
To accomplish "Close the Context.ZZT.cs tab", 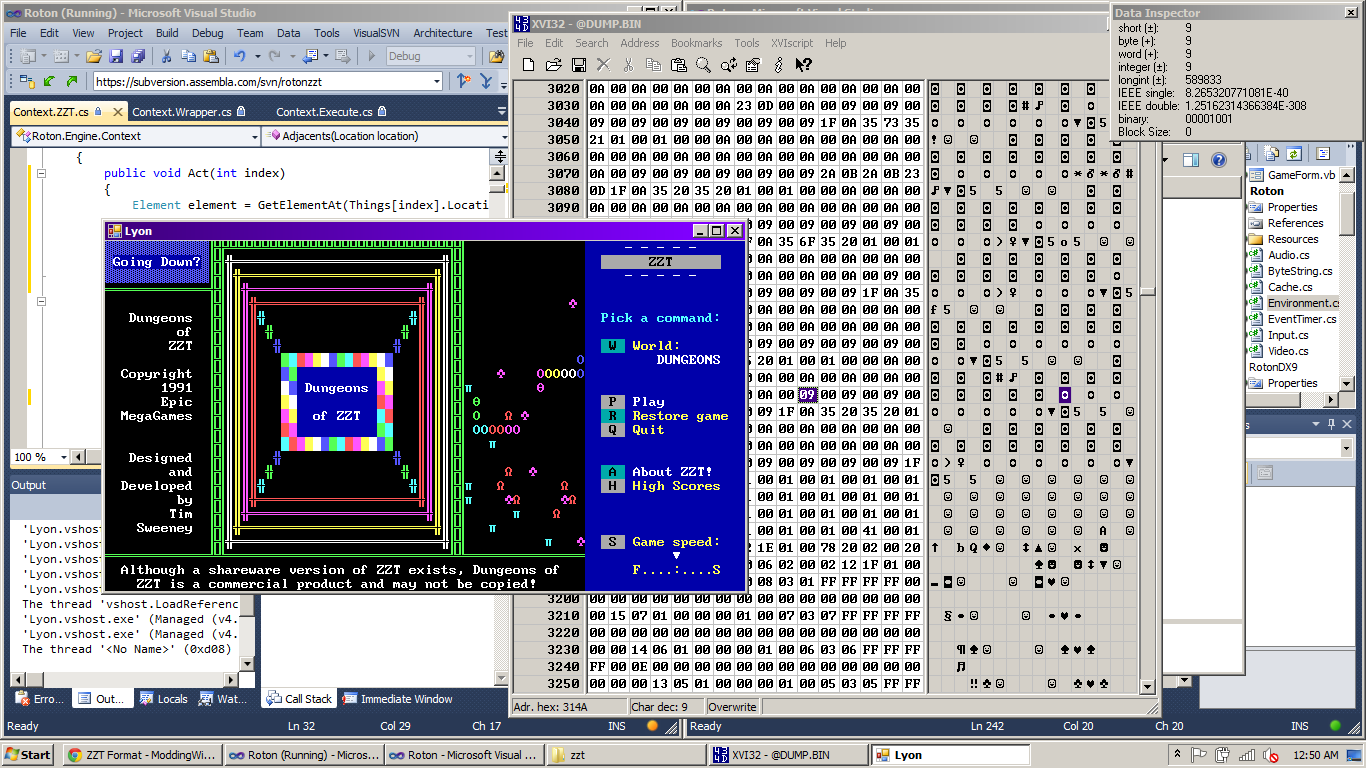I will (x=117, y=112).
